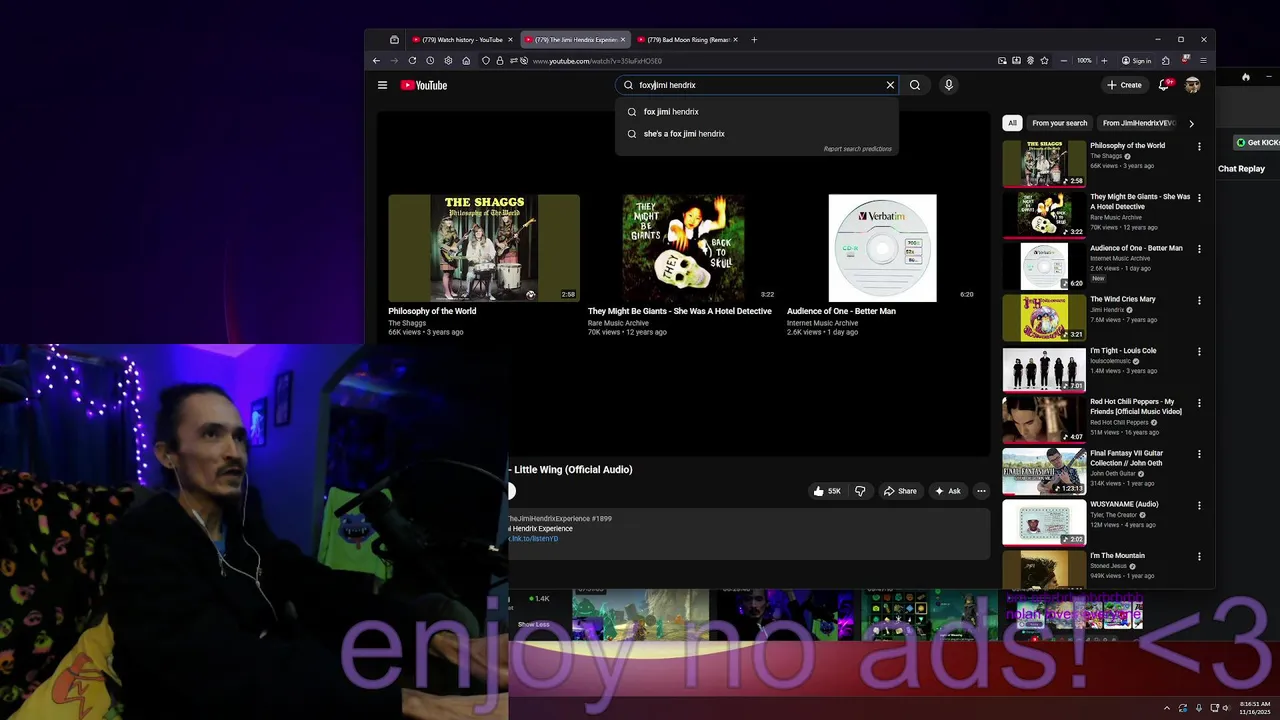This screenshot has width=1280, height=720.
Task: Pick suggestion 'she's a fox jimi hendrix'
Action: 757,134
